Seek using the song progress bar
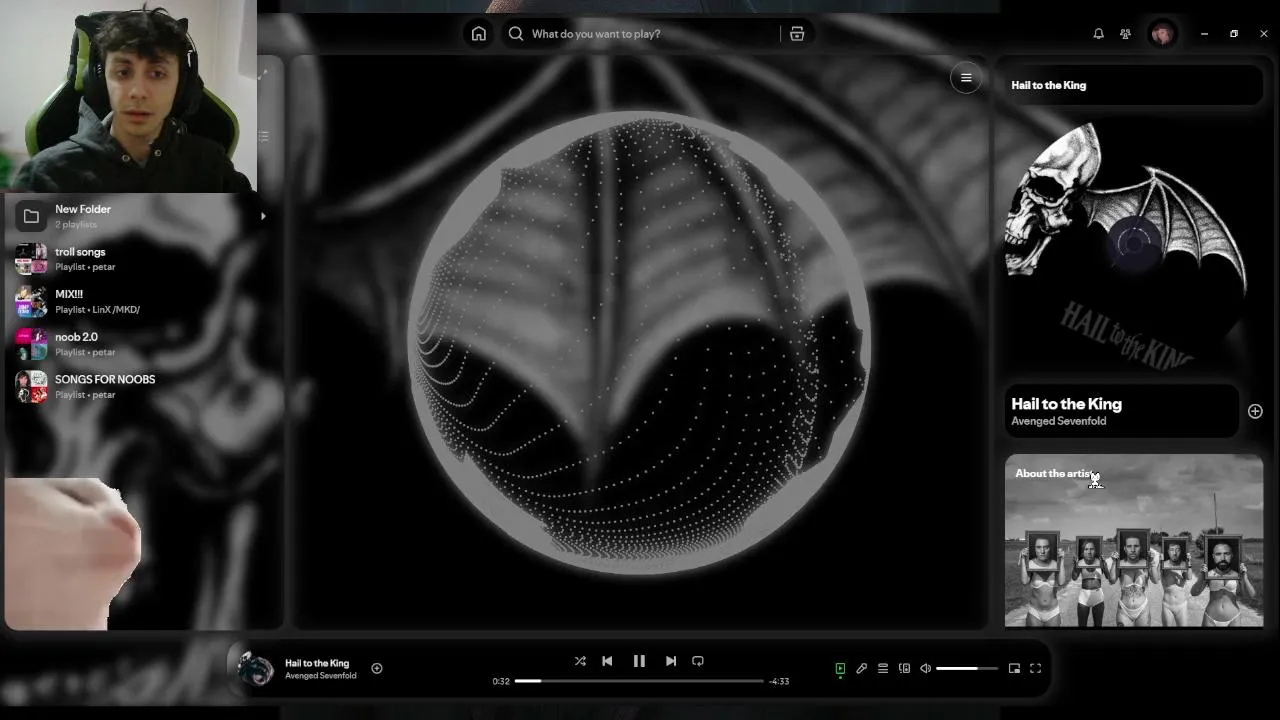This screenshot has height=720, width=1280. [x=639, y=681]
